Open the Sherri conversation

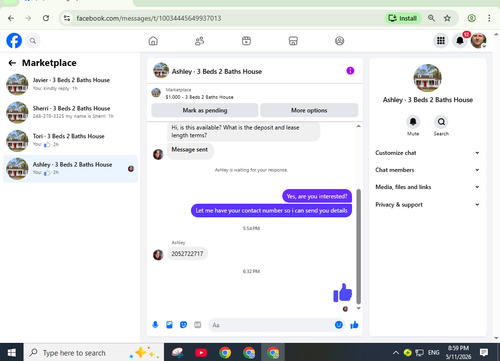[70, 112]
